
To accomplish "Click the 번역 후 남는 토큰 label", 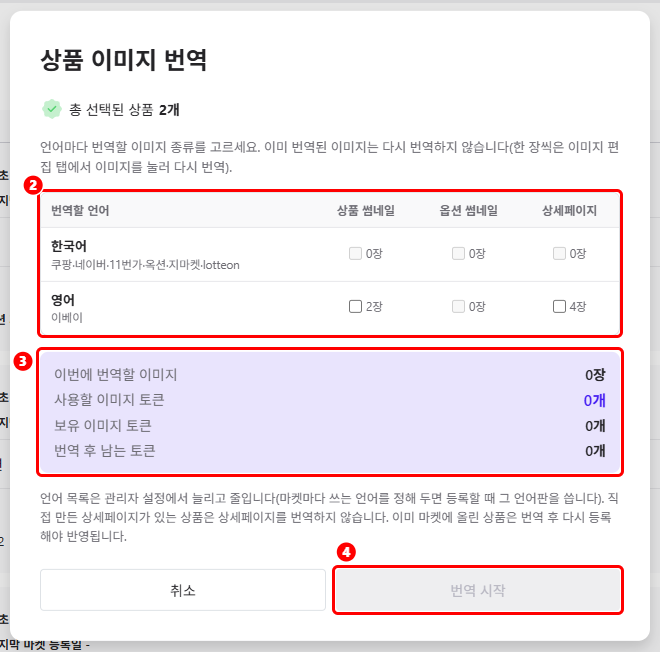I will pyautogui.click(x=104, y=451).
